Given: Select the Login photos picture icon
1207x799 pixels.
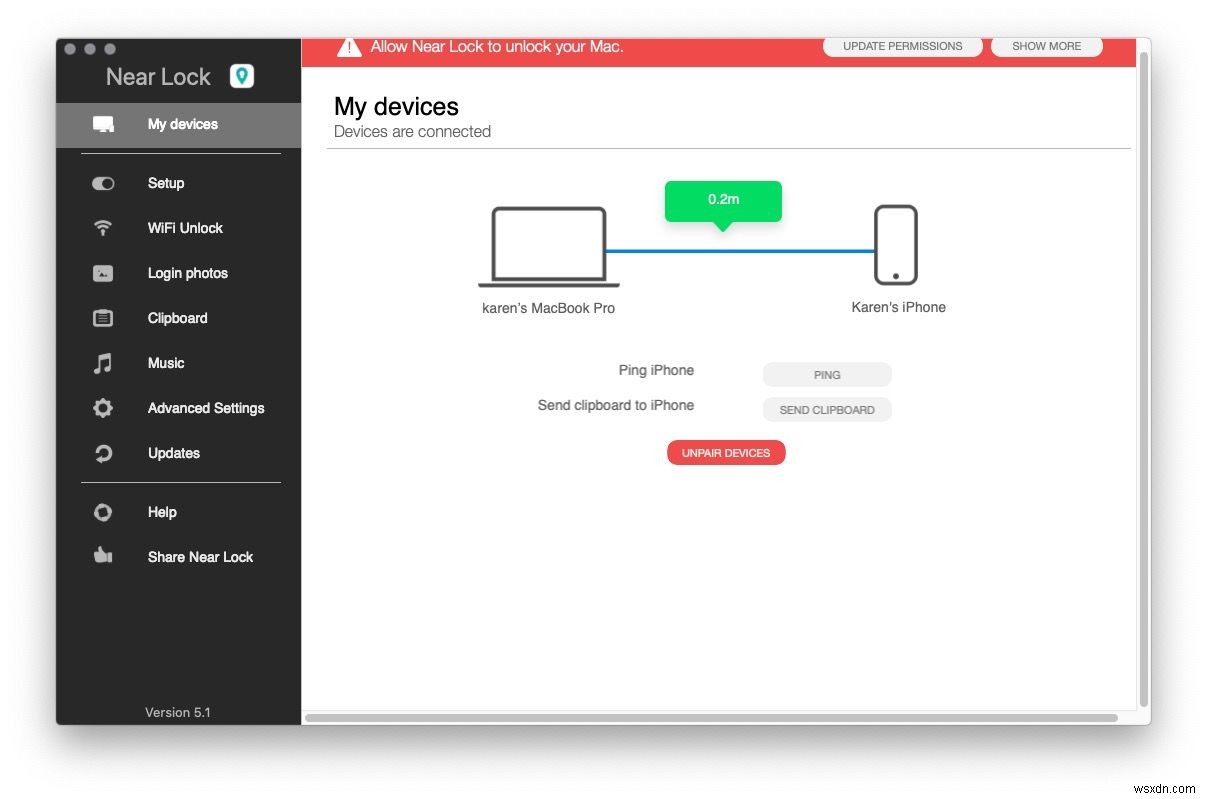Looking at the screenshot, I should (x=103, y=272).
